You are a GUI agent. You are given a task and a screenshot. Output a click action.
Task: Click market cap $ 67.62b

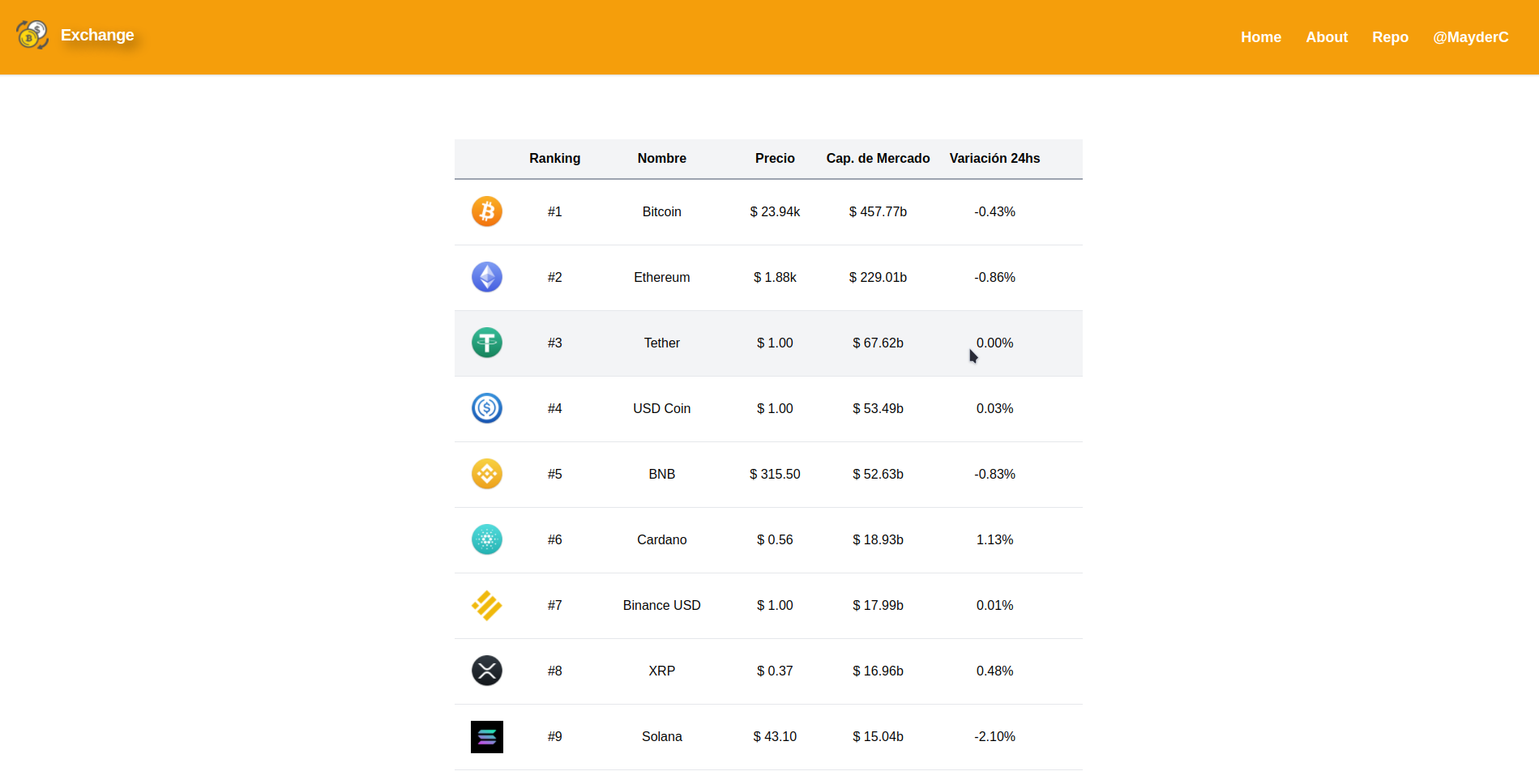click(x=878, y=343)
